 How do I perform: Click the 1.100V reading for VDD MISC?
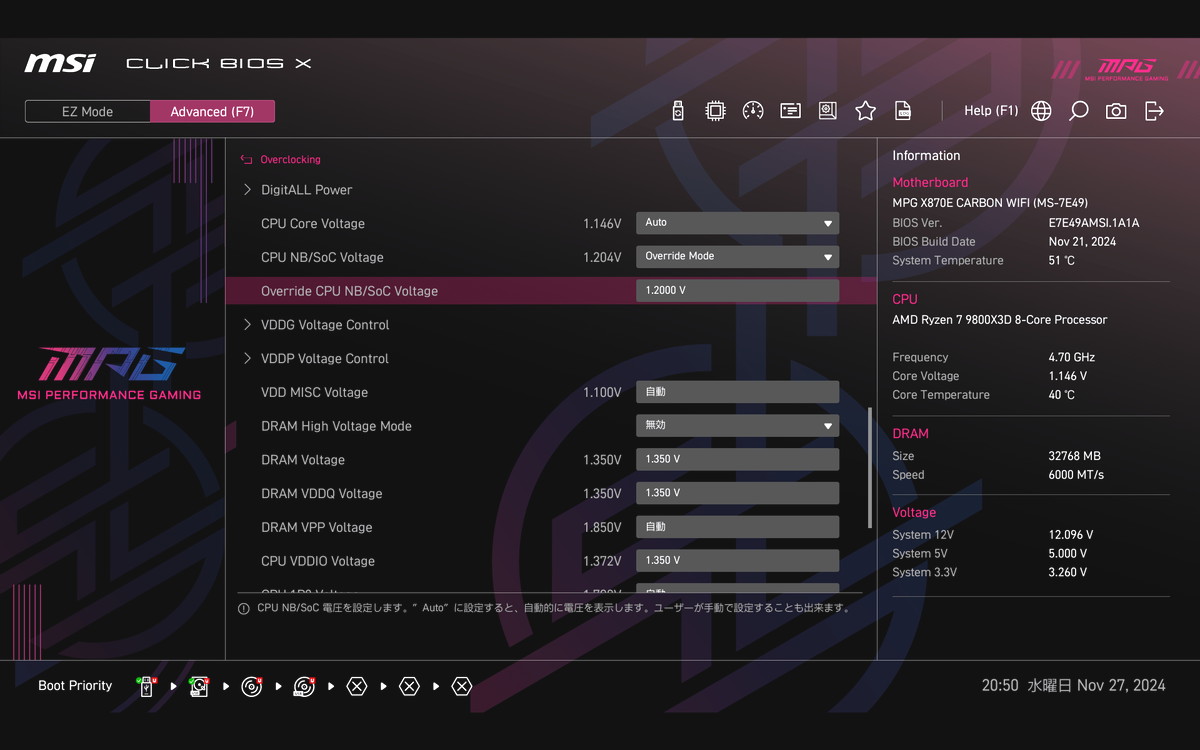(602, 393)
